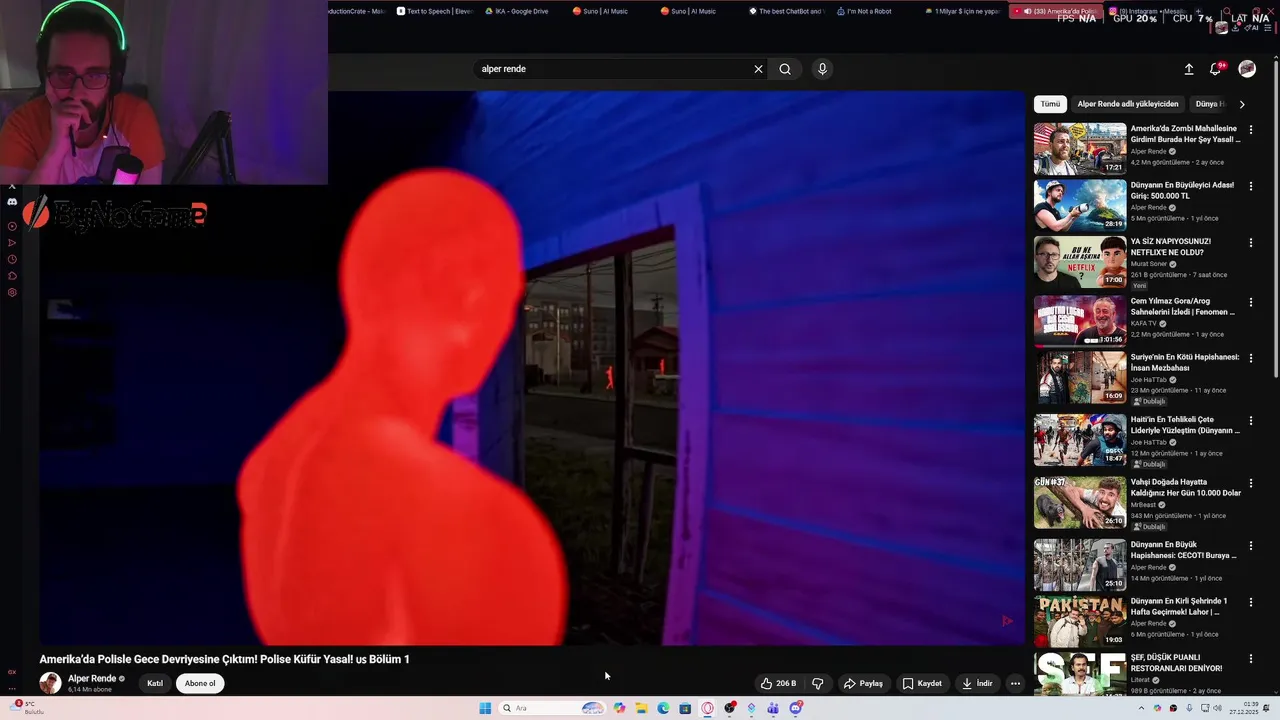This screenshot has width=1280, height=720.
Task: Open the gear settings icon in sidebar
Action: [12, 293]
